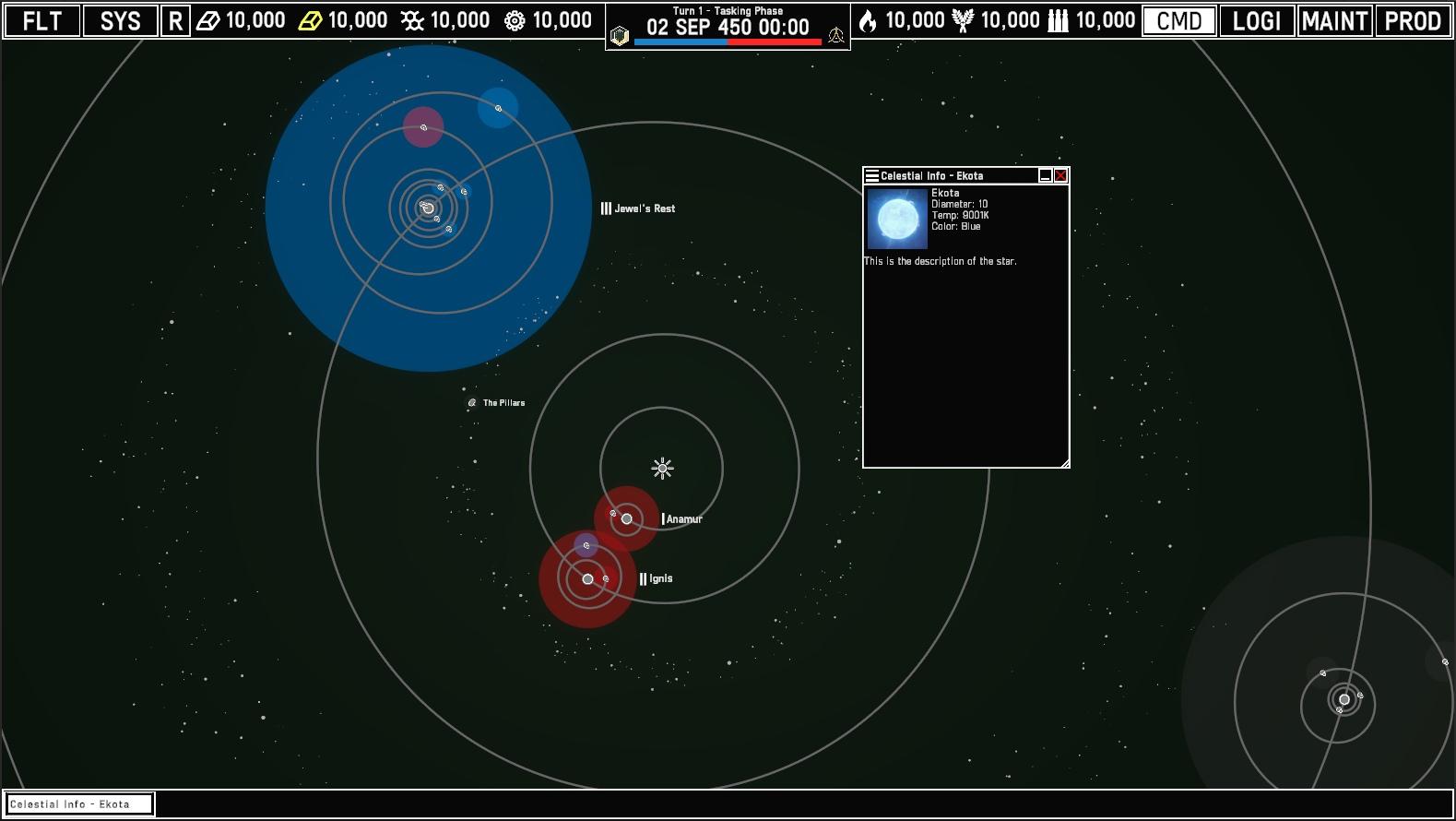The height and width of the screenshot is (821, 1456).
Task: Click the Ekota star thumbnail image
Action: pos(897,220)
